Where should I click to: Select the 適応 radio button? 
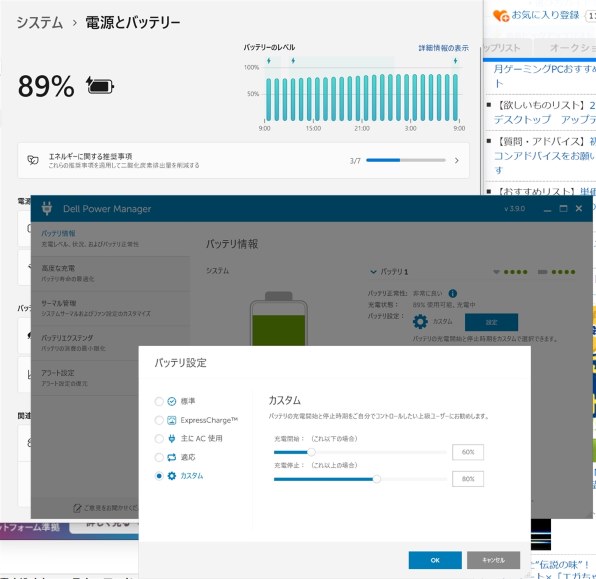[159, 457]
